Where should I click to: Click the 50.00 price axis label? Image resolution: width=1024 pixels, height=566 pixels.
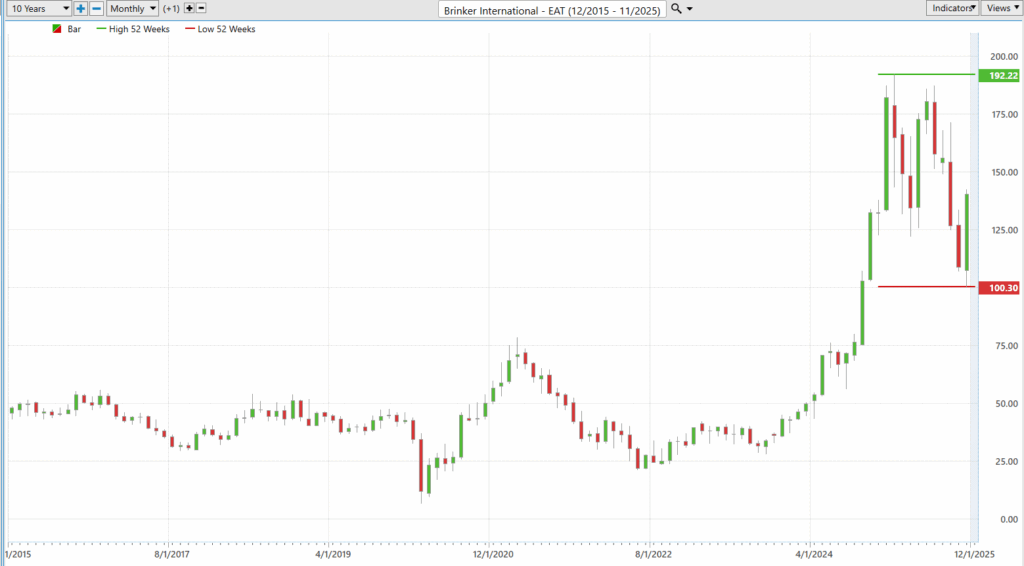[1006, 403]
